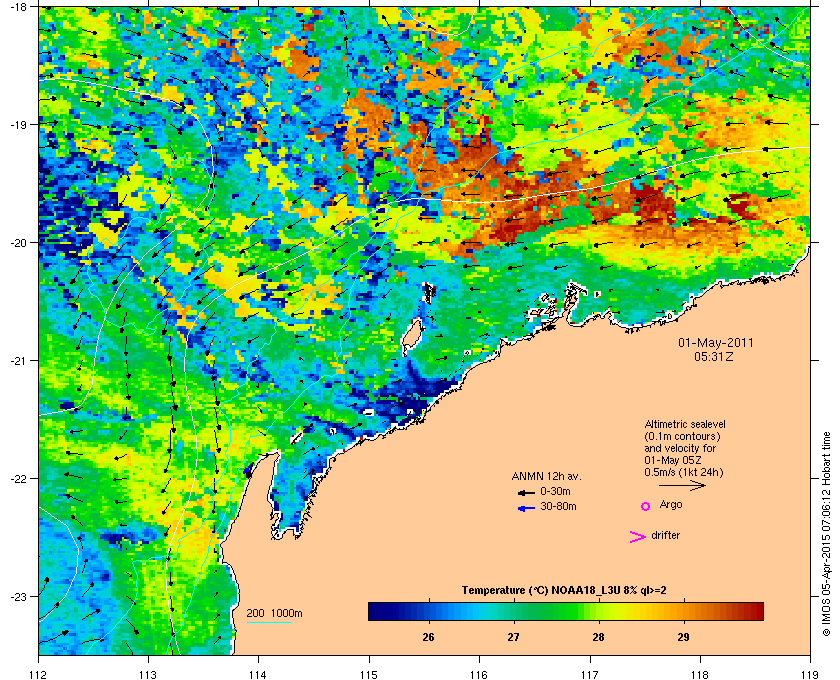Click the longitude axis label 117
840x680 pixels.
[590, 674]
